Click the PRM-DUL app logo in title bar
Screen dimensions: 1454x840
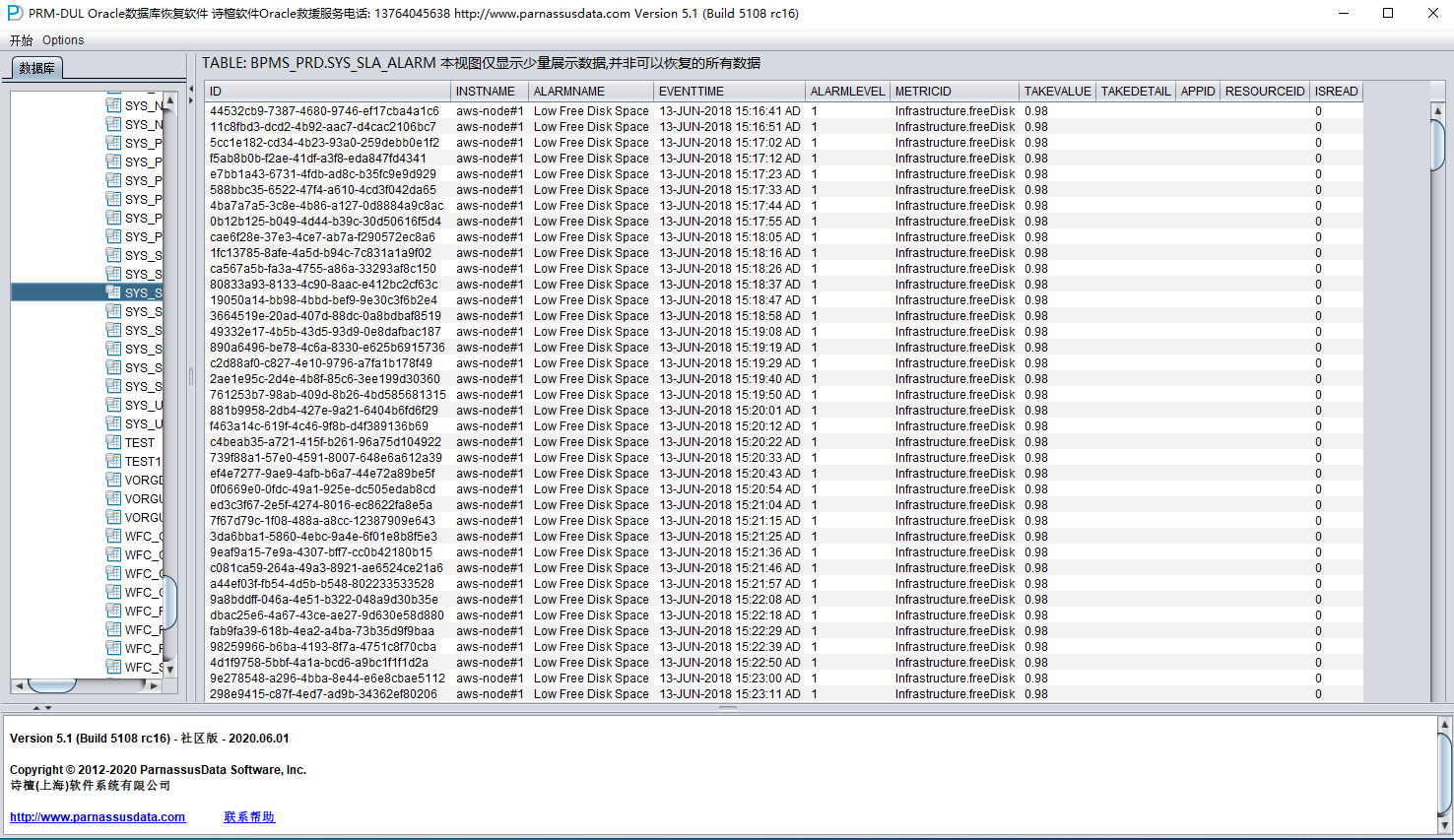15,13
